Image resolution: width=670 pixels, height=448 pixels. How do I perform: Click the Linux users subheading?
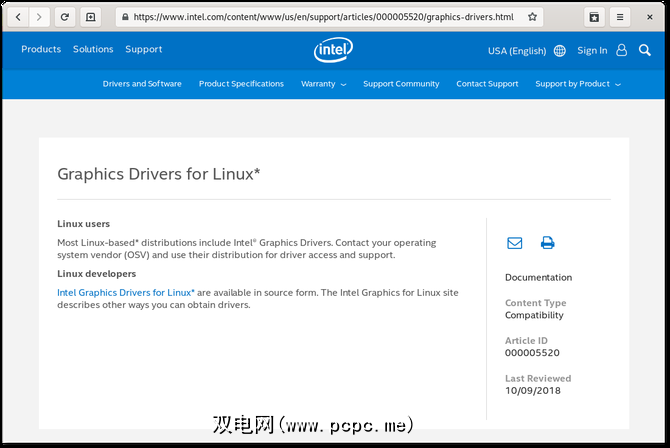tap(83, 224)
